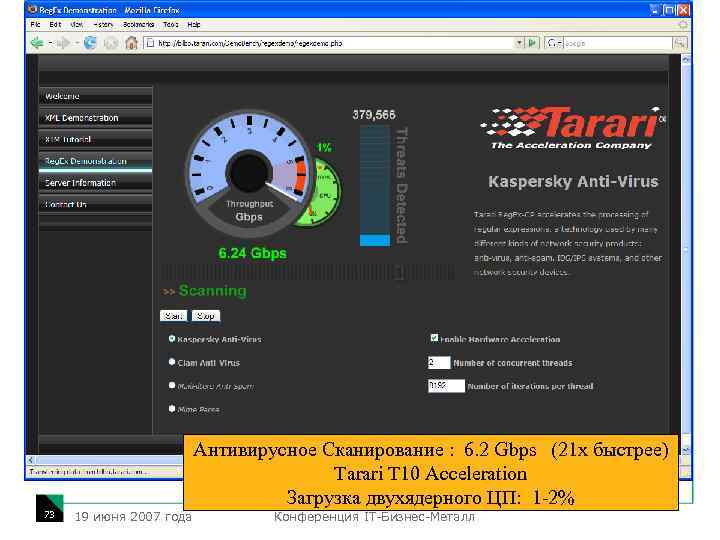Click the number of concurrent threads field
The height and width of the screenshot is (540, 720).
439,362
